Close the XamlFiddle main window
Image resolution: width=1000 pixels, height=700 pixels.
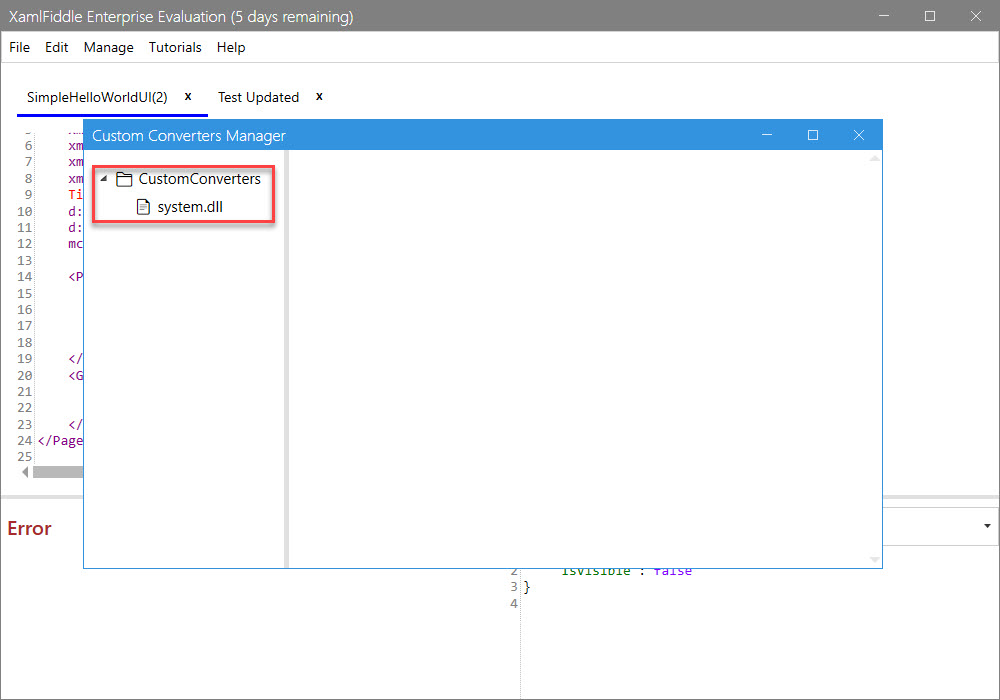(976, 16)
